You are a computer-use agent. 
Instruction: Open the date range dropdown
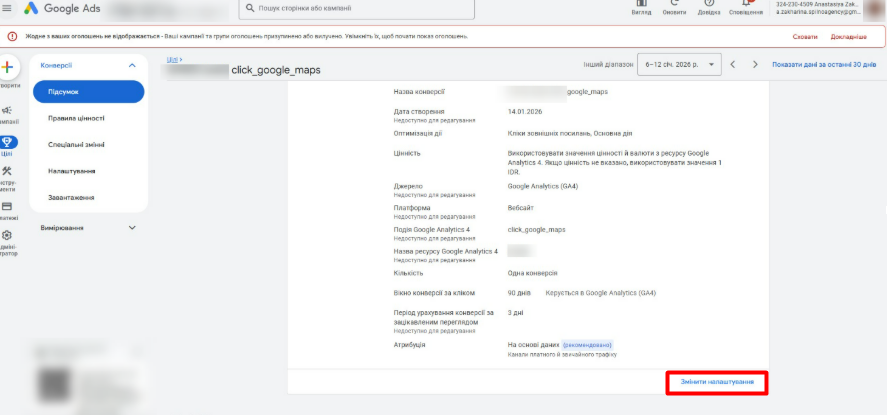coord(680,65)
